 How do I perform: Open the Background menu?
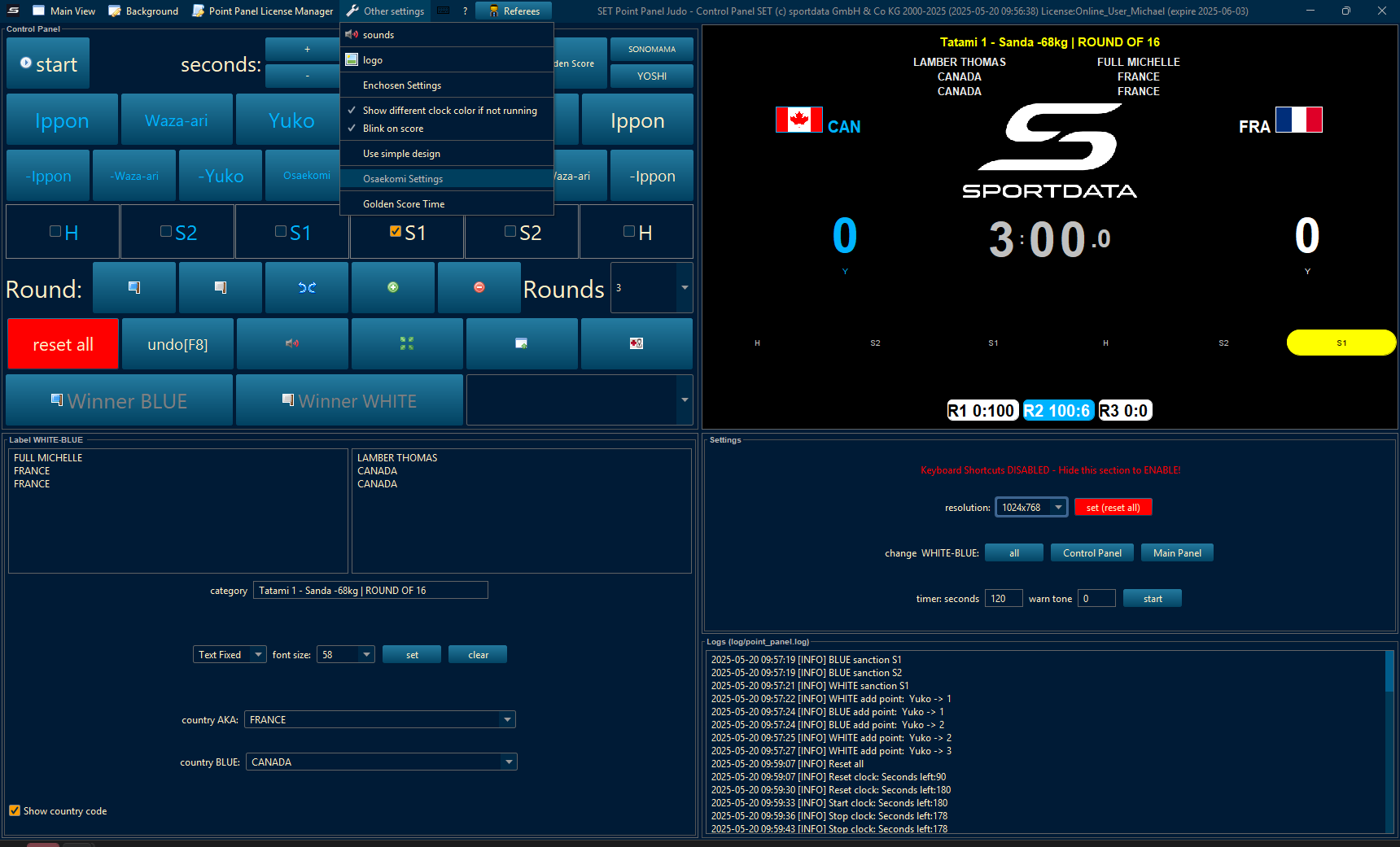tap(143, 11)
